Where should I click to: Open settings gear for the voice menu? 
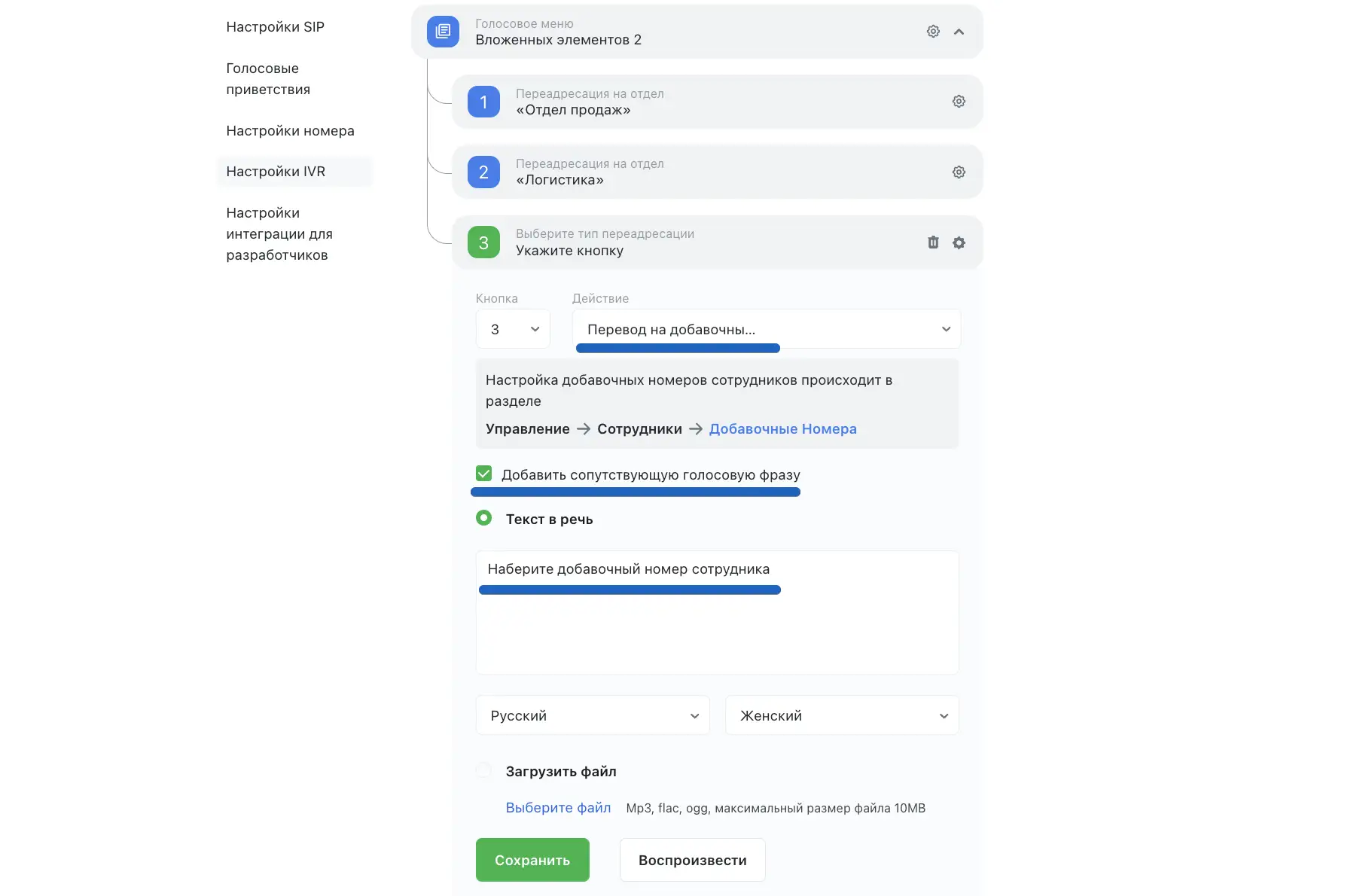coord(933,32)
